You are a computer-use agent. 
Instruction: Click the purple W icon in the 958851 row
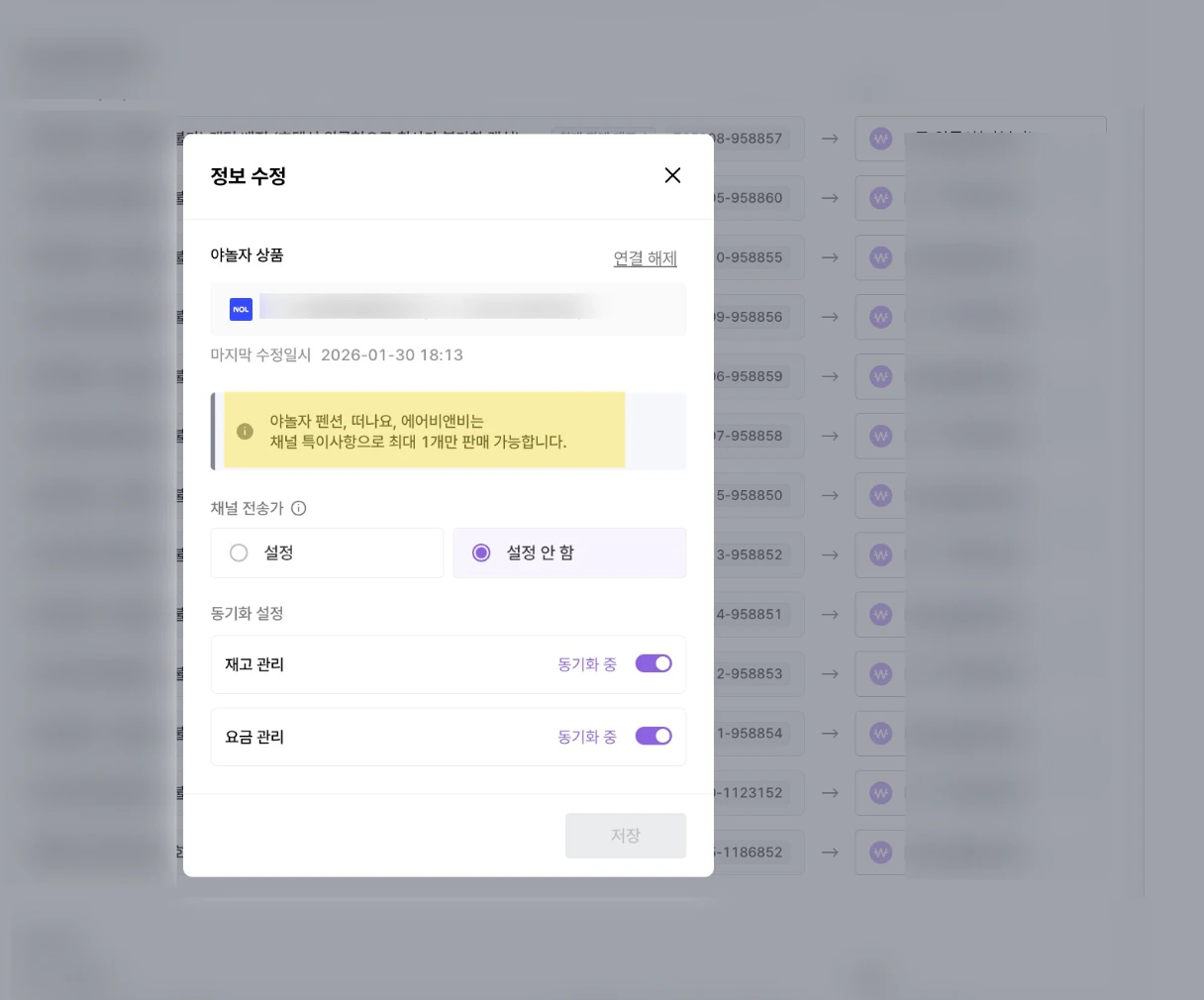point(880,614)
